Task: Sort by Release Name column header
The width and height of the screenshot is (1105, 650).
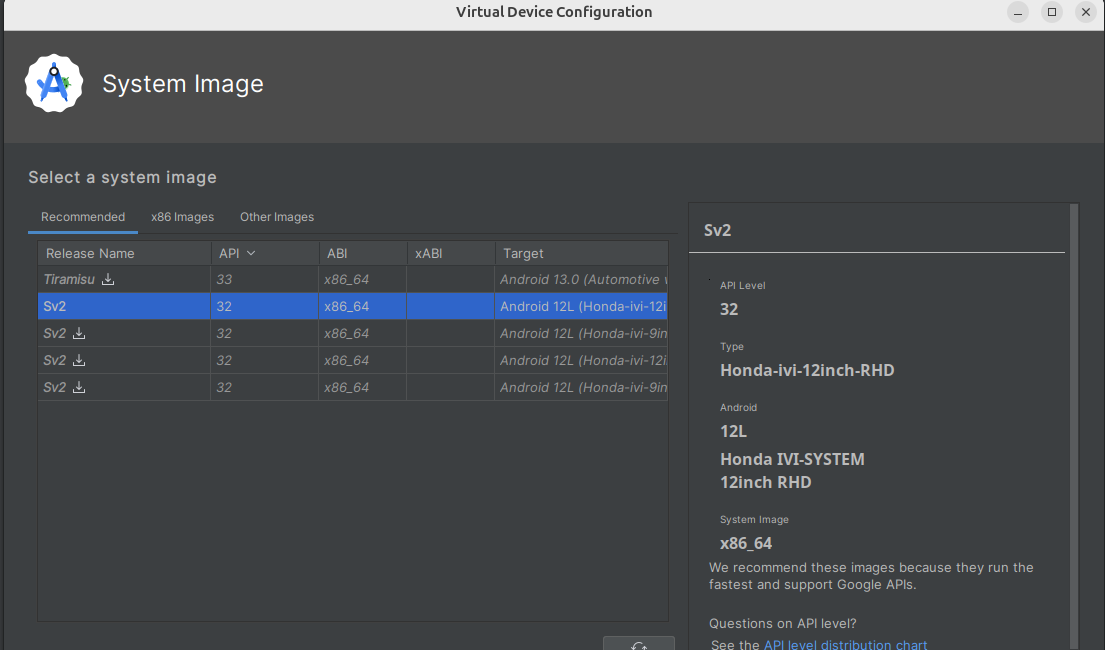Action: click(124, 253)
